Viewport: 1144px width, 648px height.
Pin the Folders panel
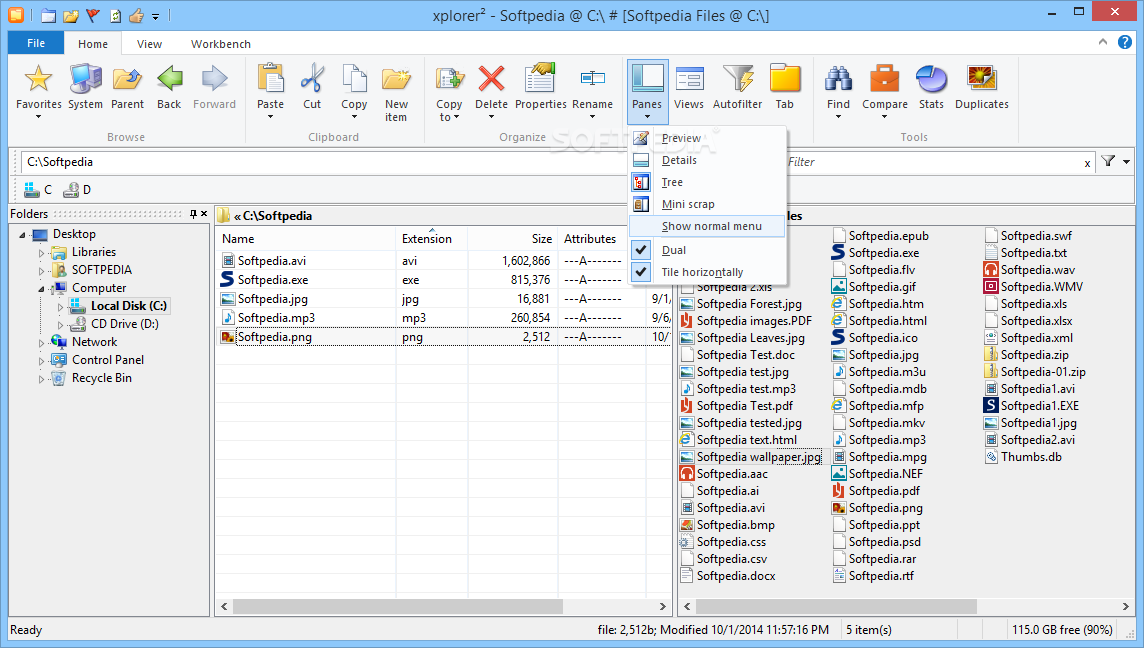[193, 214]
